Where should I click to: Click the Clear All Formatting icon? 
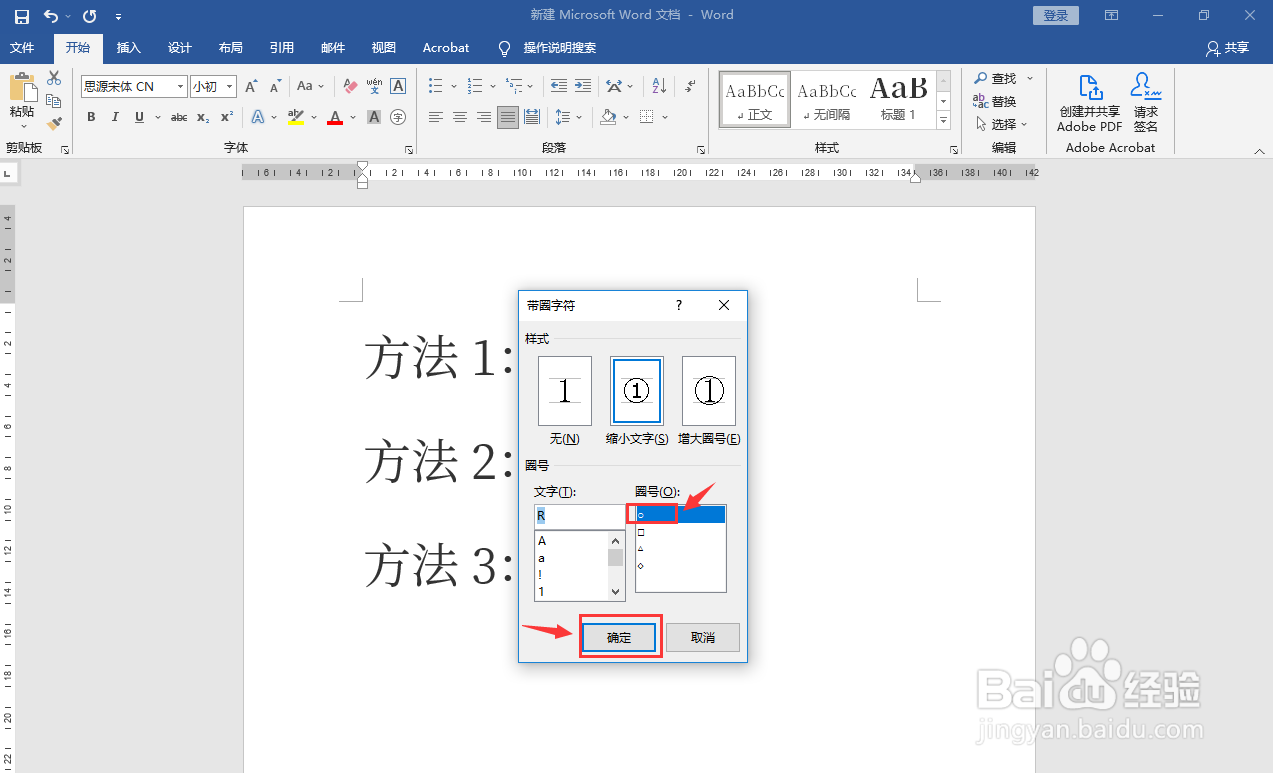coord(349,86)
